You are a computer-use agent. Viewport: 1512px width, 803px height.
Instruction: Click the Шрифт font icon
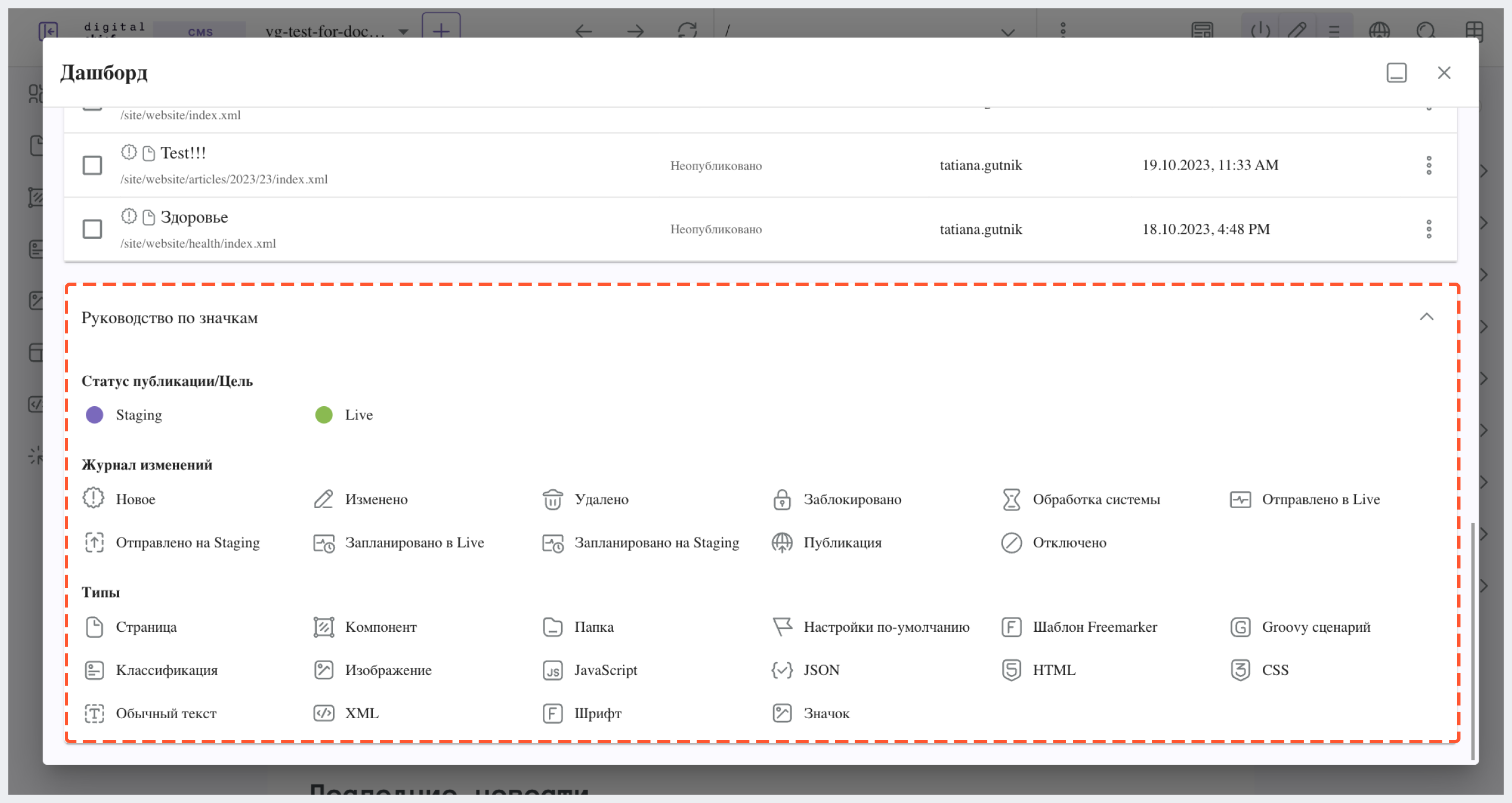tap(553, 713)
